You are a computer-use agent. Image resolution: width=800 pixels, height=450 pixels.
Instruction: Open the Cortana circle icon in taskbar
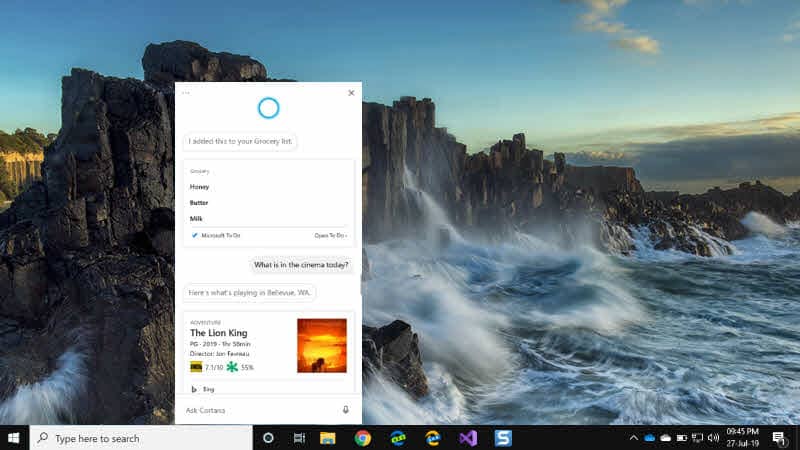268,438
